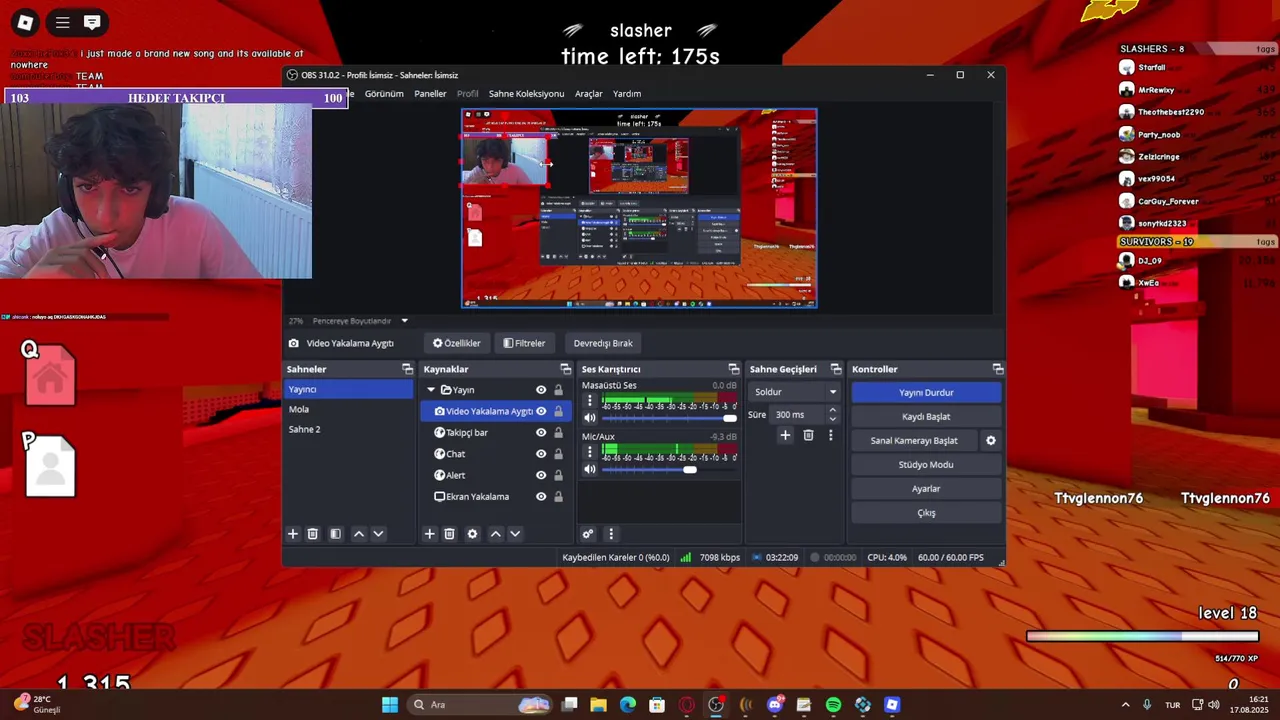Image resolution: width=1280 pixels, height=720 pixels.
Task: Open the Paneller menu
Action: pos(430,94)
